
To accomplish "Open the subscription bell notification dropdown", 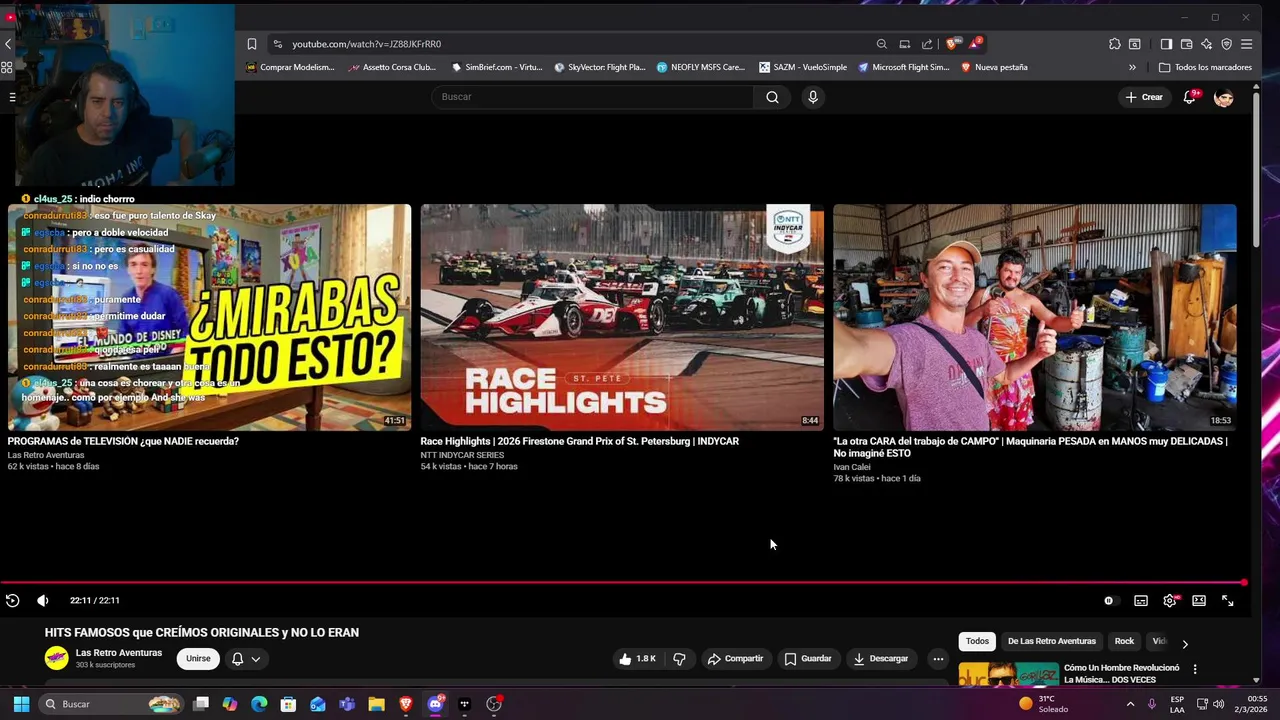I will point(246,658).
